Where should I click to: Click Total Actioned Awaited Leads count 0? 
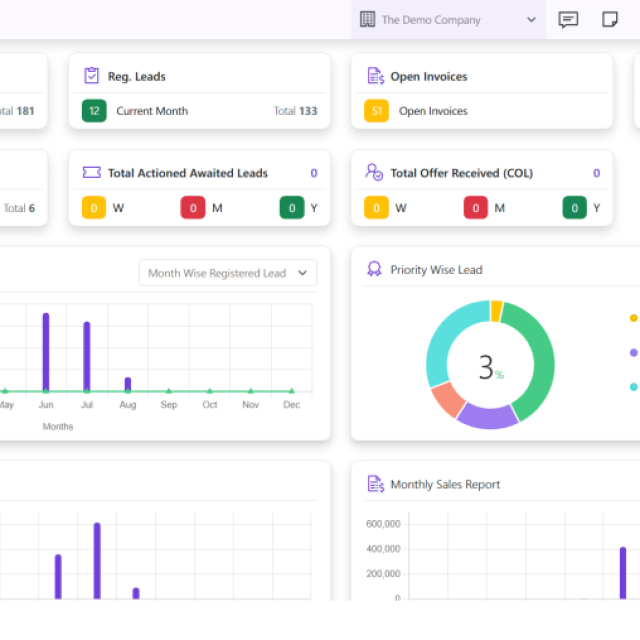point(314,173)
